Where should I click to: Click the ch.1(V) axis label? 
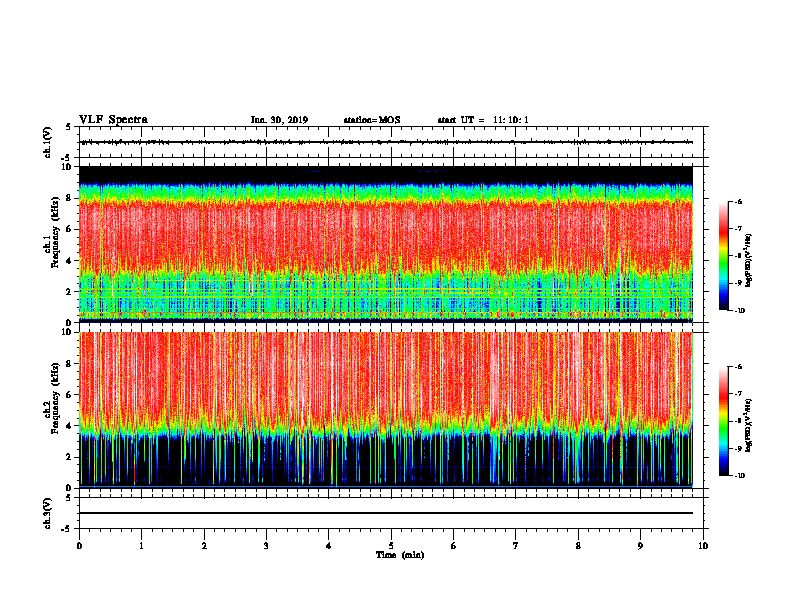(47, 142)
